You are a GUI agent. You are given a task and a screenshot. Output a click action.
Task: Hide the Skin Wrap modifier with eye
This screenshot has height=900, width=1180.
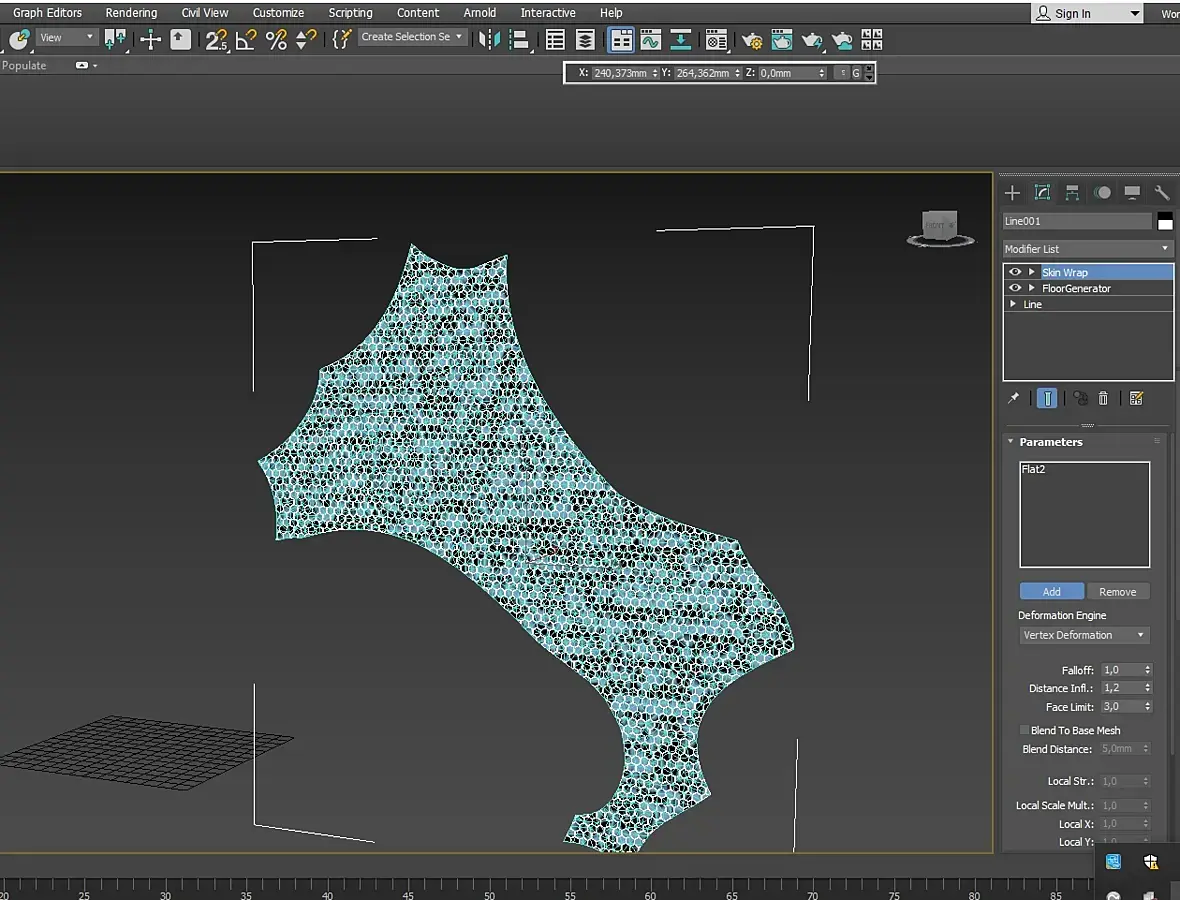(x=1015, y=272)
